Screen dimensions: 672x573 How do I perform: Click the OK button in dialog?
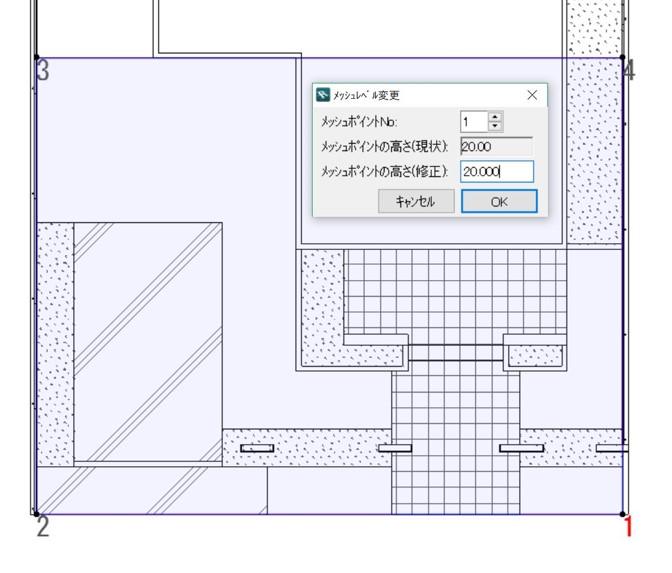(499, 201)
